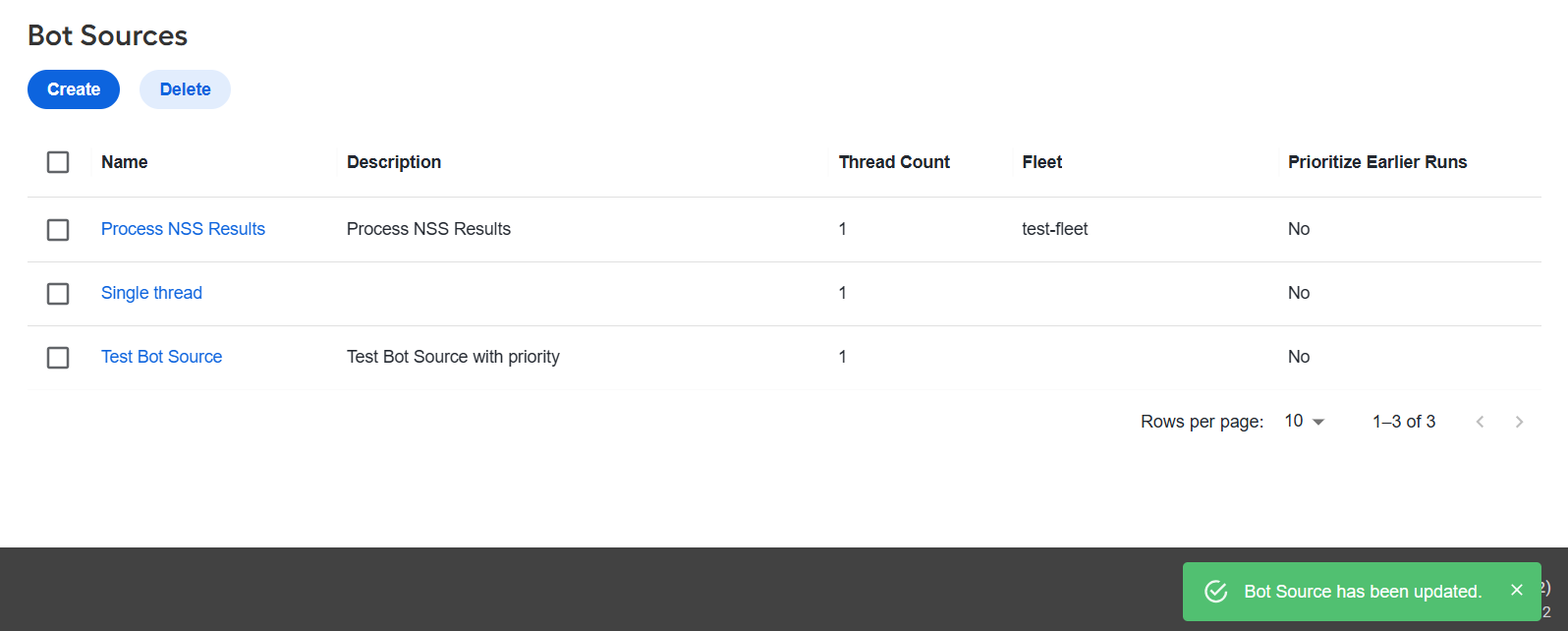Select the Test Bot Source row checkbox
Viewport: 1568px width, 631px height.
tap(58, 357)
